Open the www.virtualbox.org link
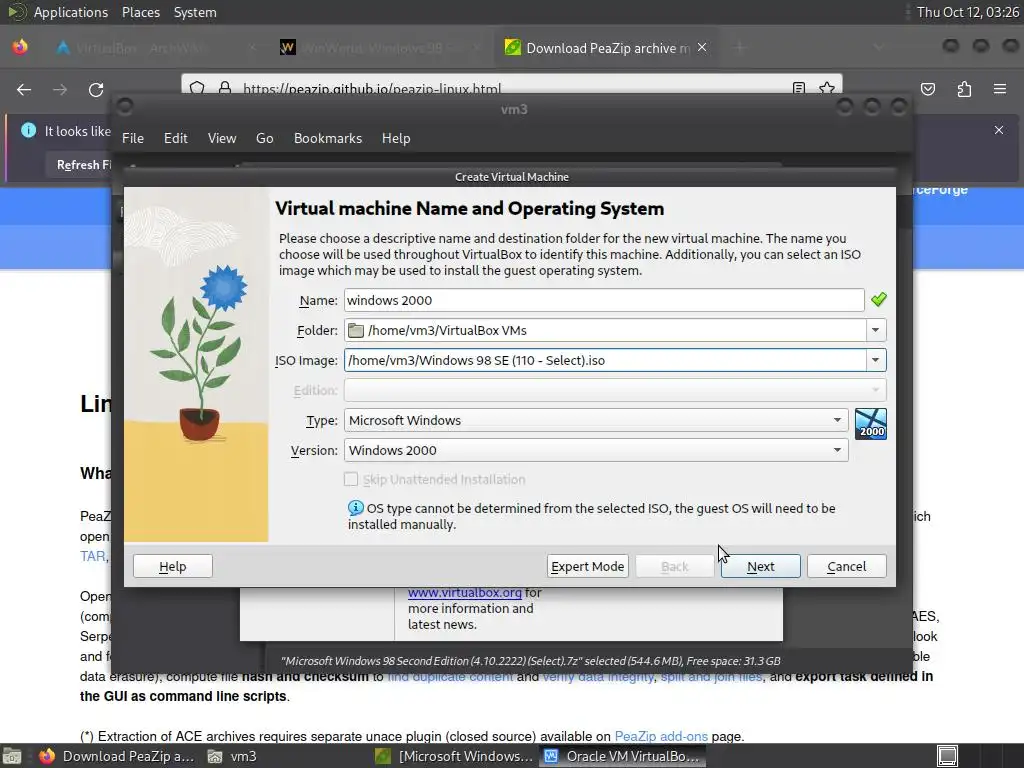The width and height of the screenshot is (1024, 768). coord(465,592)
